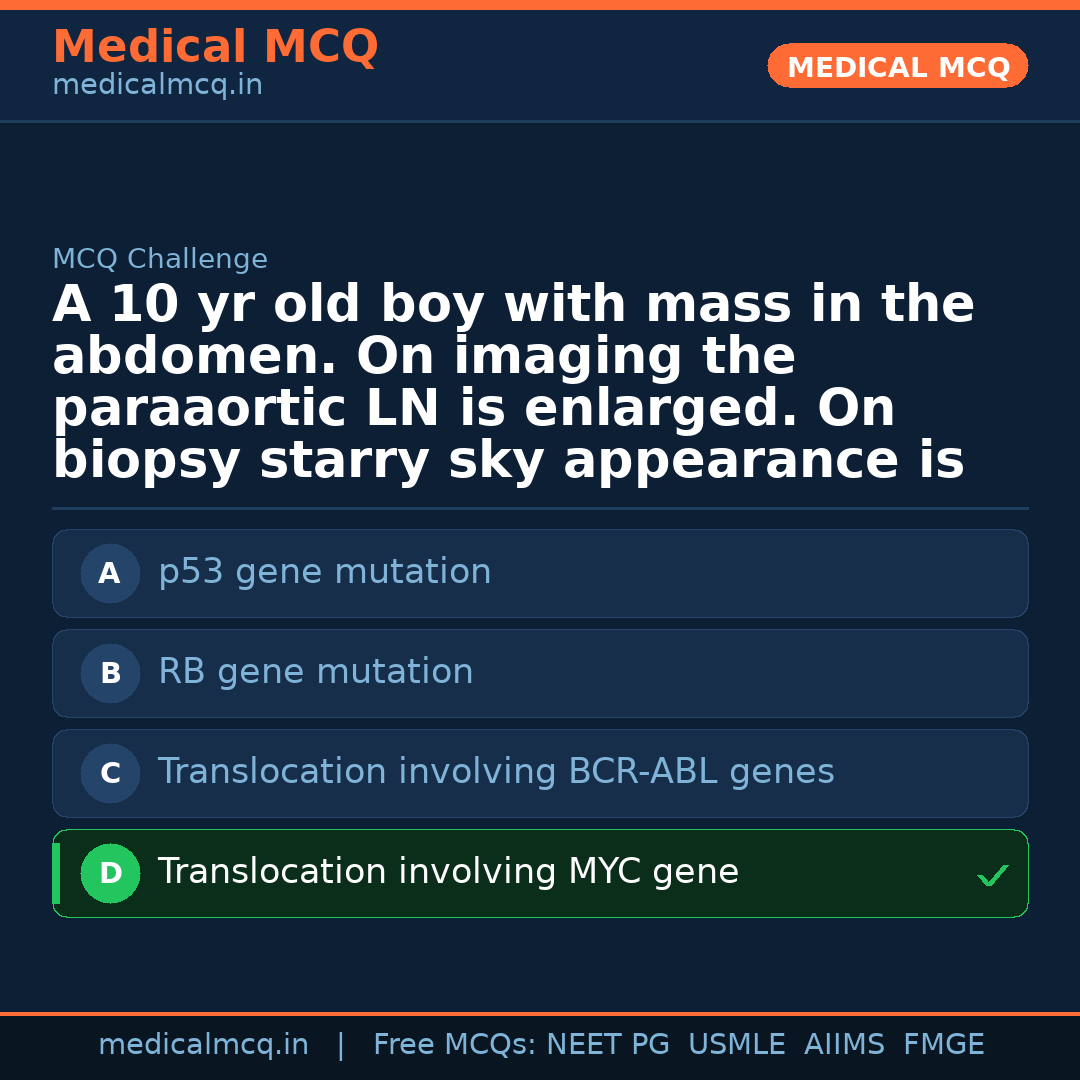Click the MCQ Challenge label

[160, 260]
